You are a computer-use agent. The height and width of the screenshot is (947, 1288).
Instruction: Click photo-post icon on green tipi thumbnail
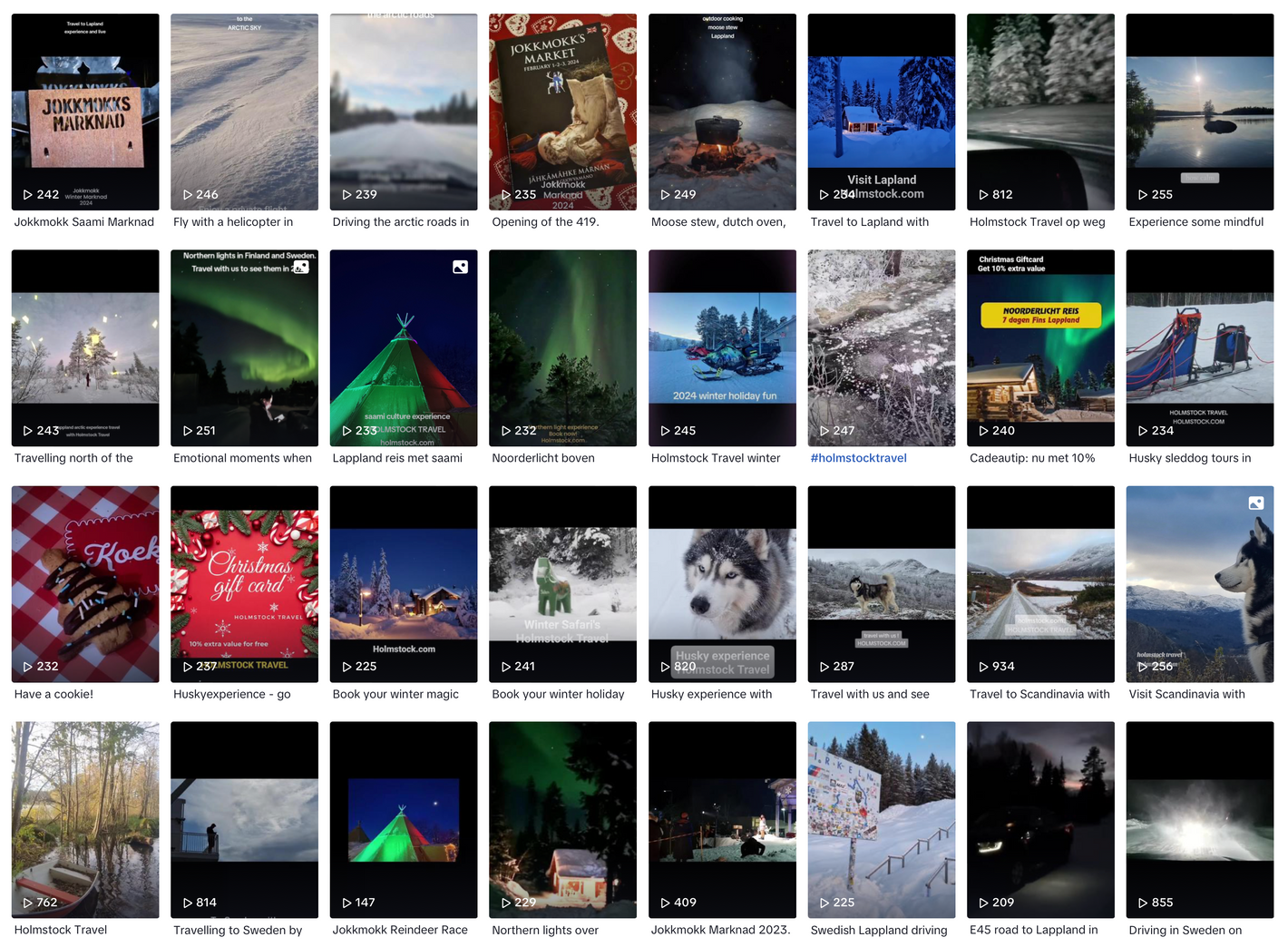pyautogui.click(x=460, y=267)
